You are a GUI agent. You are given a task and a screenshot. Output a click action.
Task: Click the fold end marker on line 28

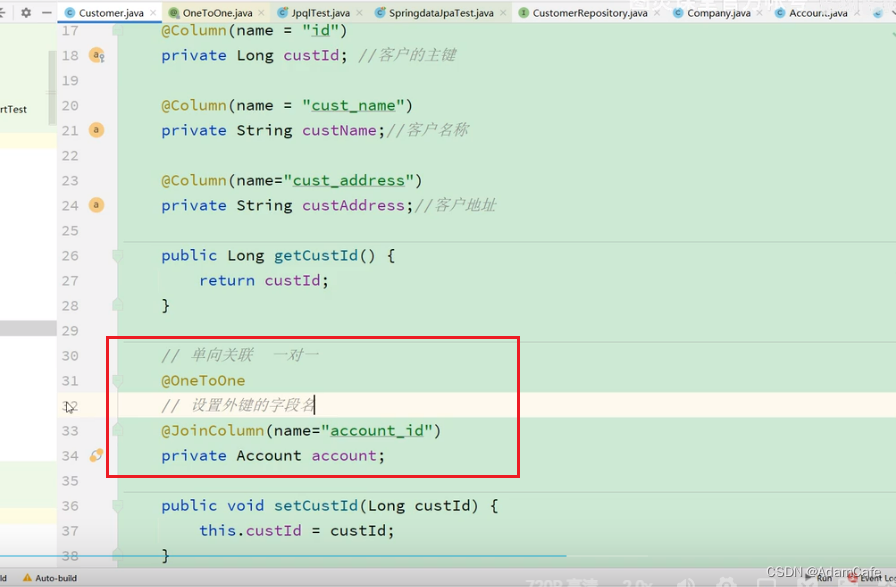pyautogui.click(x=117, y=305)
